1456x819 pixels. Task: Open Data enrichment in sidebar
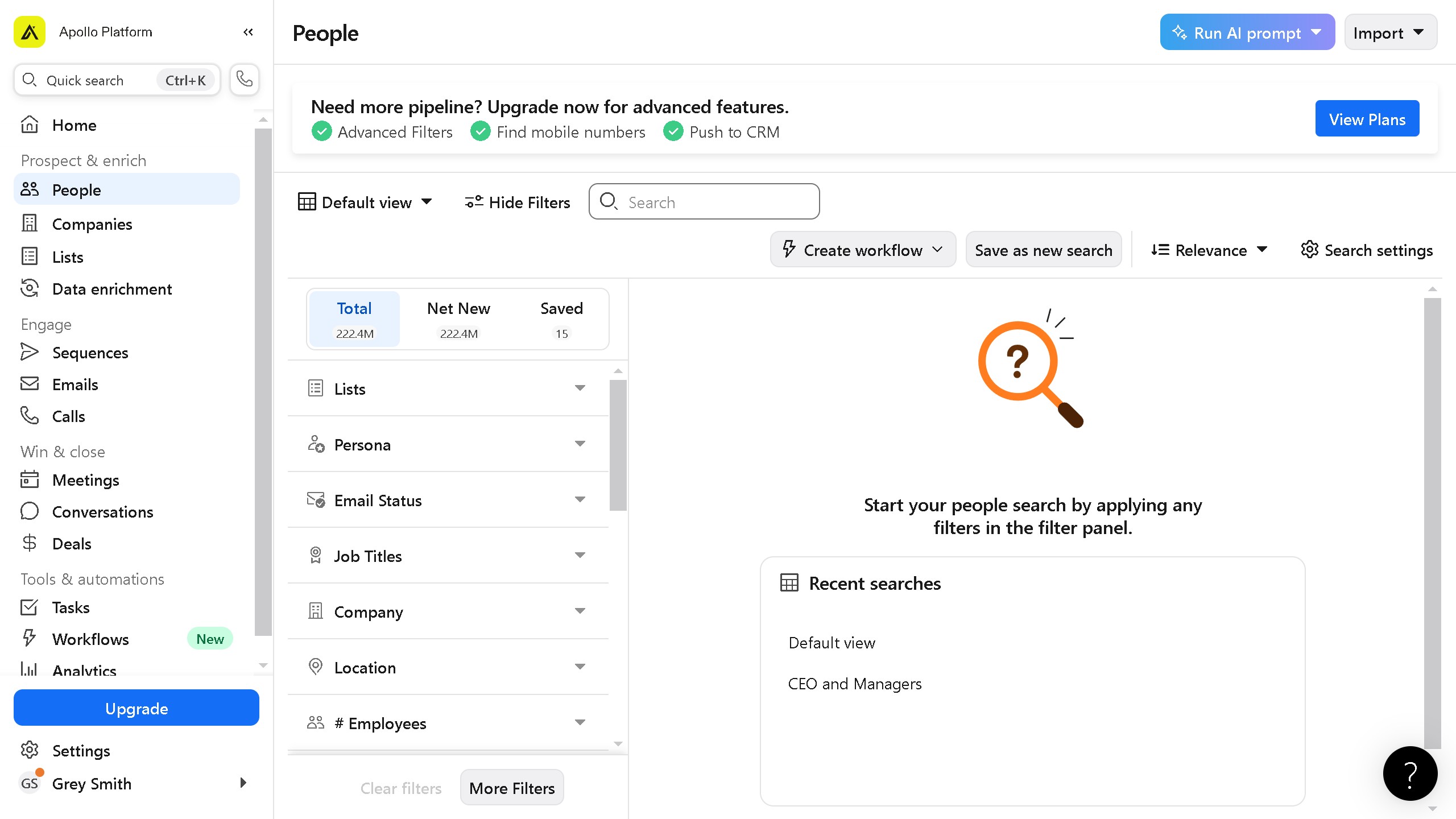(x=111, y=289)
